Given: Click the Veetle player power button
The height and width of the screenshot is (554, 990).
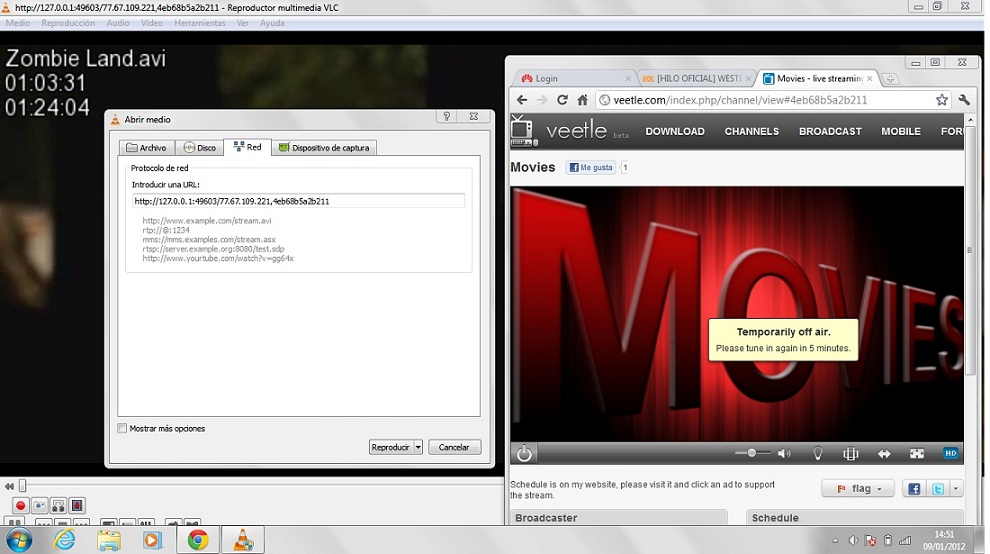Looking at the screenshot, I should tap(524, 454).
